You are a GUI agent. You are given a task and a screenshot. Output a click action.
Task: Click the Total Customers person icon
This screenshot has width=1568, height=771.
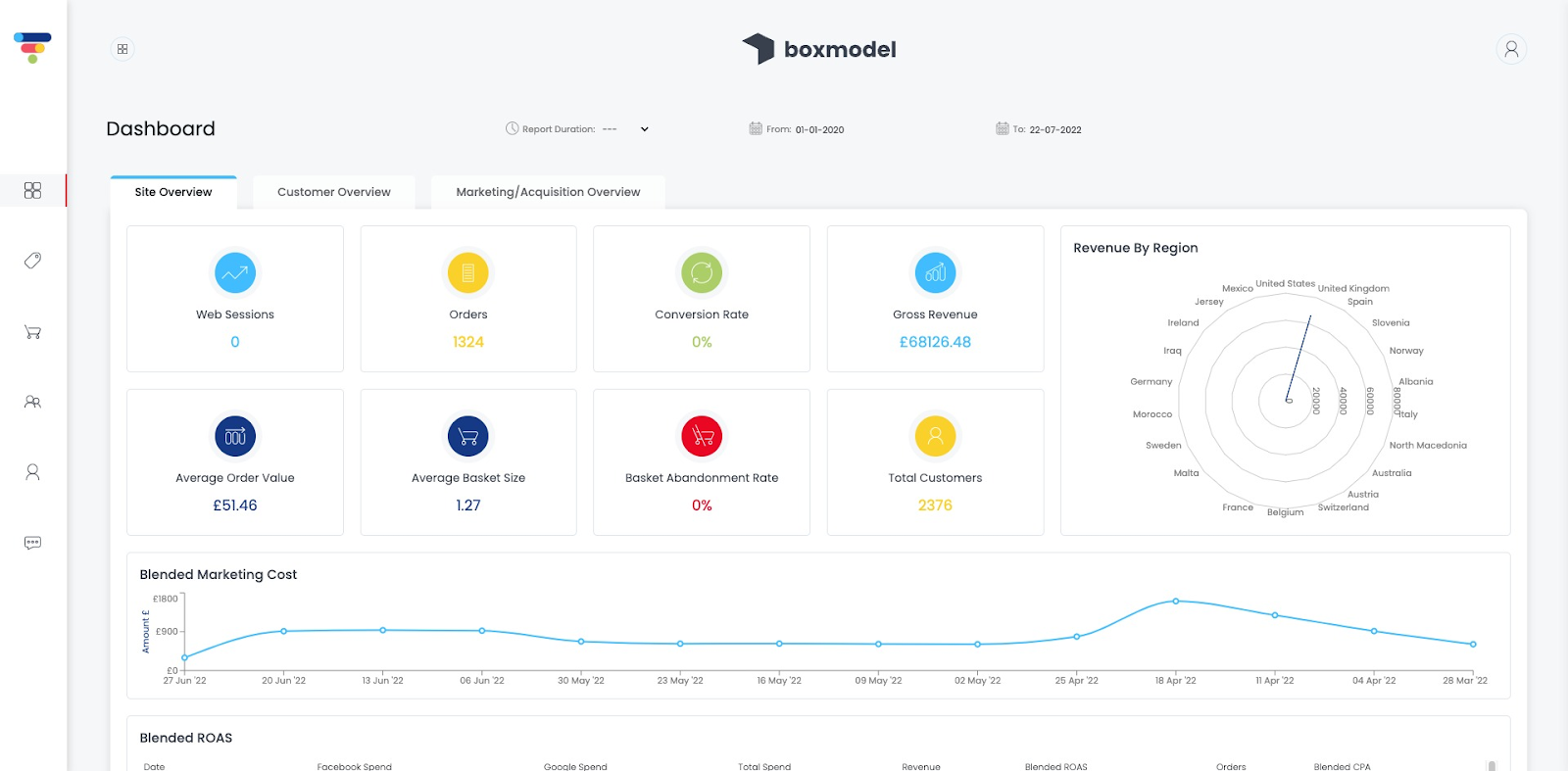(x=935, y=436)
